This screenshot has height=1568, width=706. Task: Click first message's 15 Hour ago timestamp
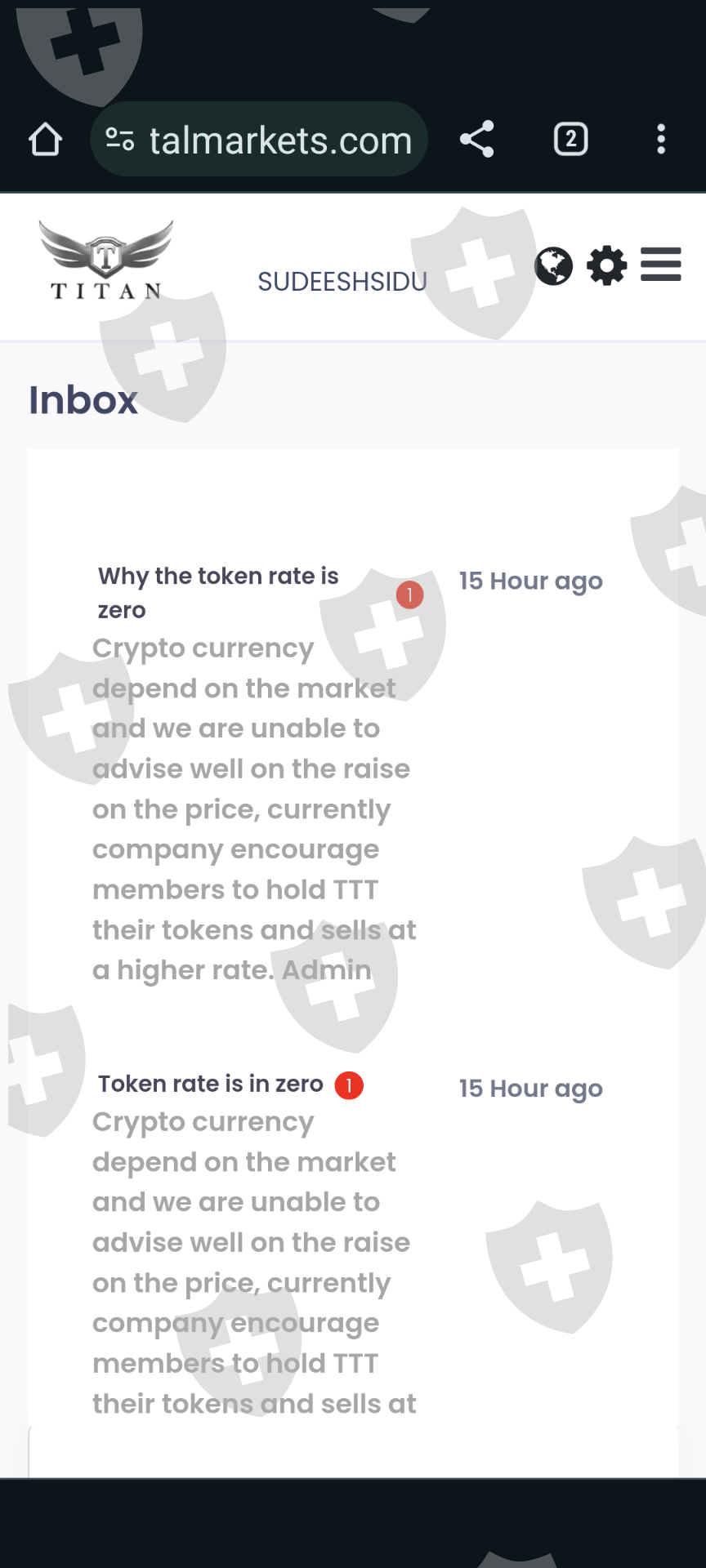(x=530, y=581)
